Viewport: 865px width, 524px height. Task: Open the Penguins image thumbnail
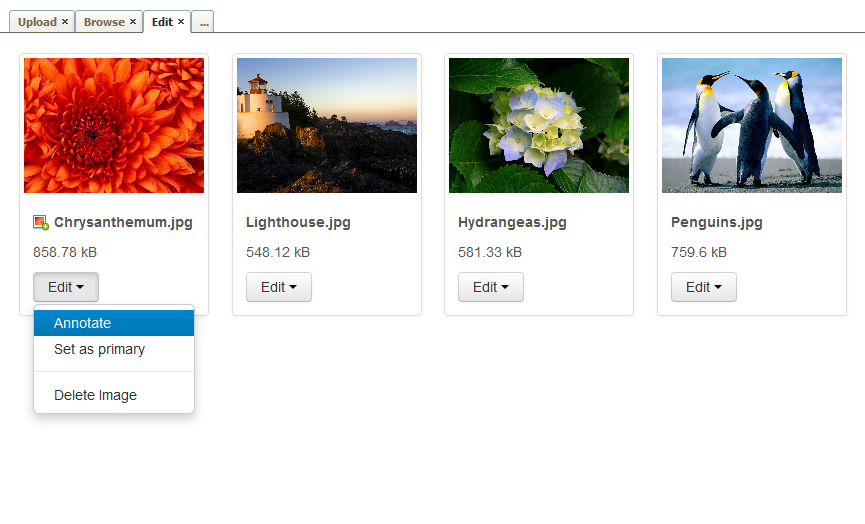click(752, 125)
